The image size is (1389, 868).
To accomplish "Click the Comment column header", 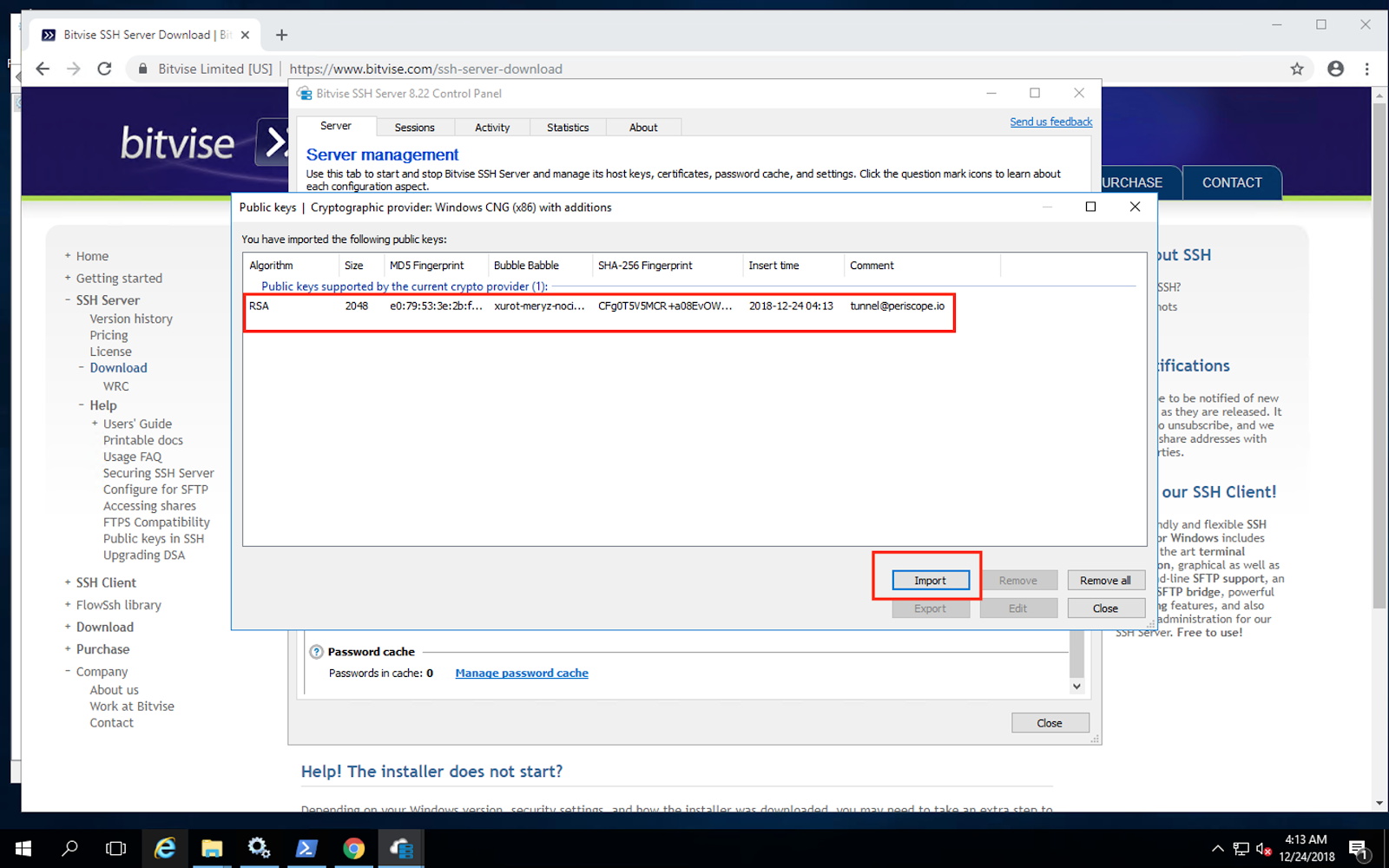I will click(x=922, y=266).
